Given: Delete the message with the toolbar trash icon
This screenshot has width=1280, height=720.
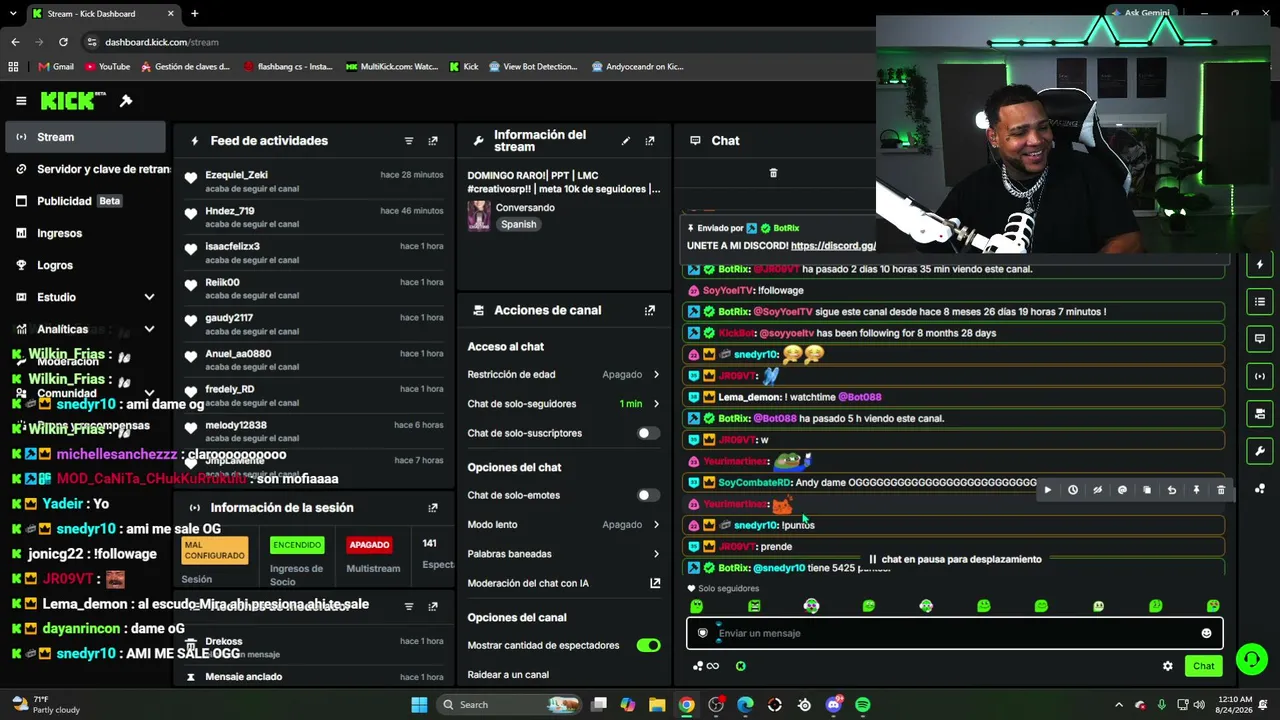Looking at the screenshot, I should (x=1221, y=490).
